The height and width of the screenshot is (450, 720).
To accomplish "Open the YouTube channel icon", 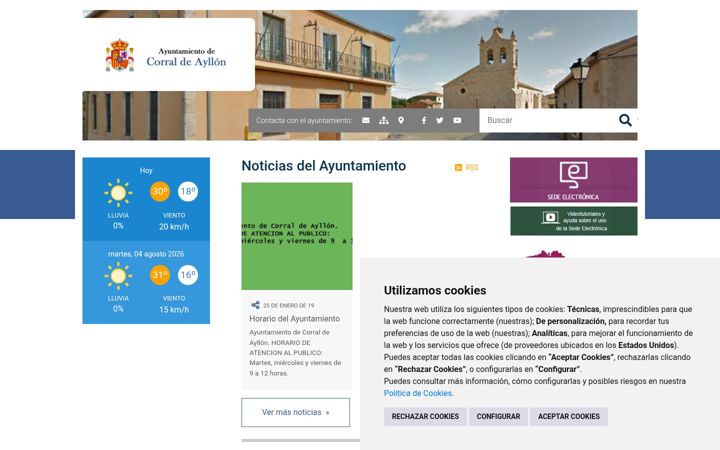I will [x=457, y=120].
